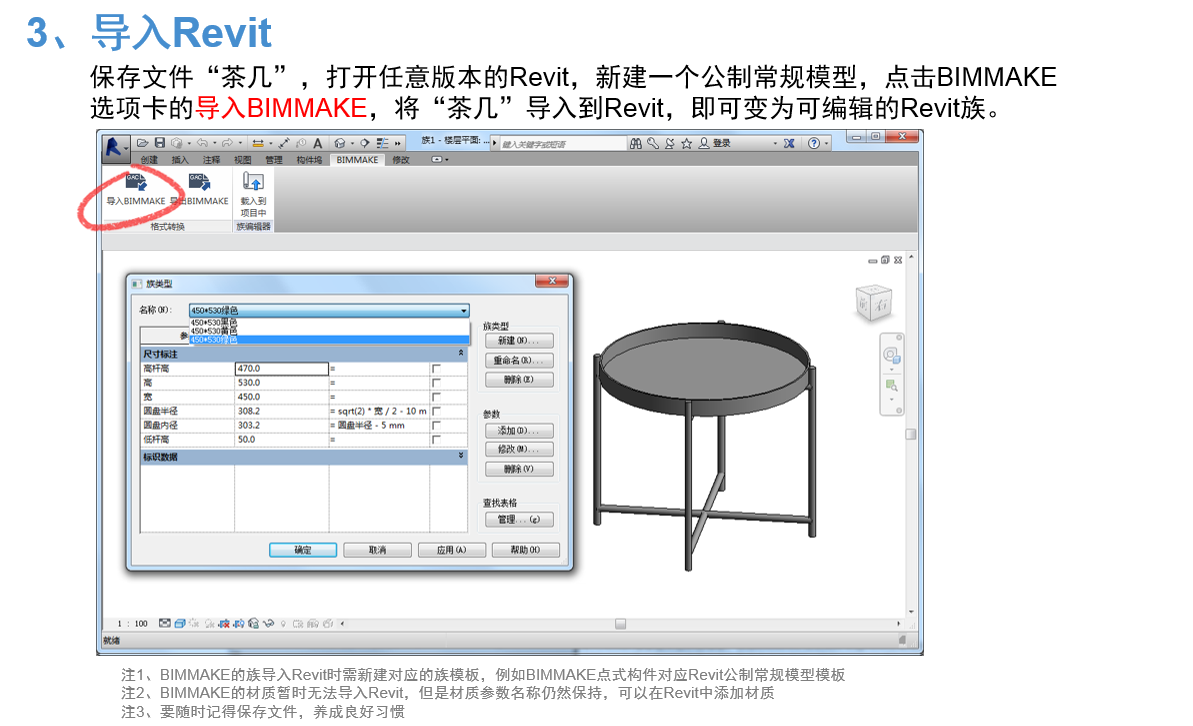Click the subscription key icon in the title bar

pyautogui.click(x=653, y=143)
